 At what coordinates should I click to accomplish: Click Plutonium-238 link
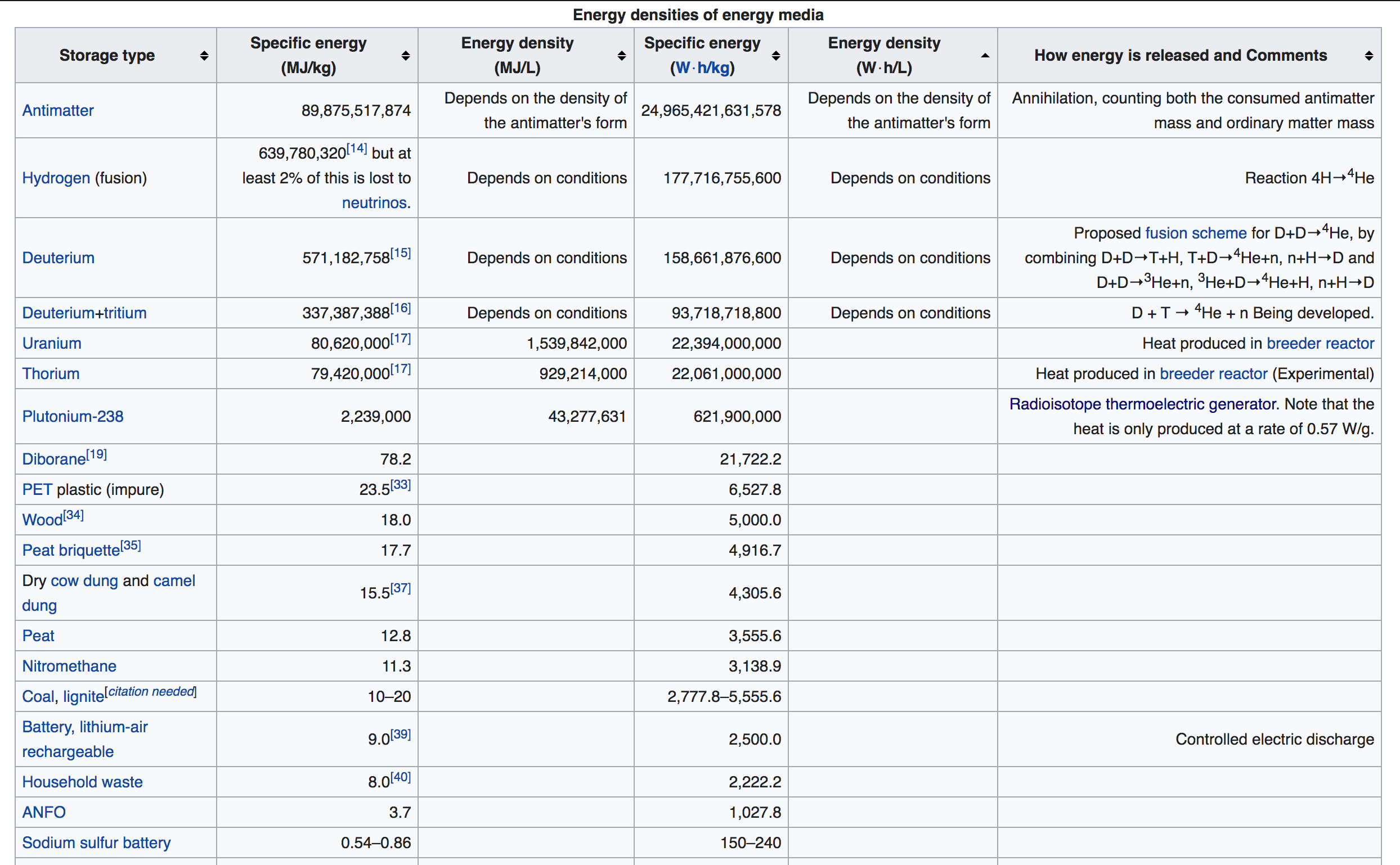tap(73, 417)
